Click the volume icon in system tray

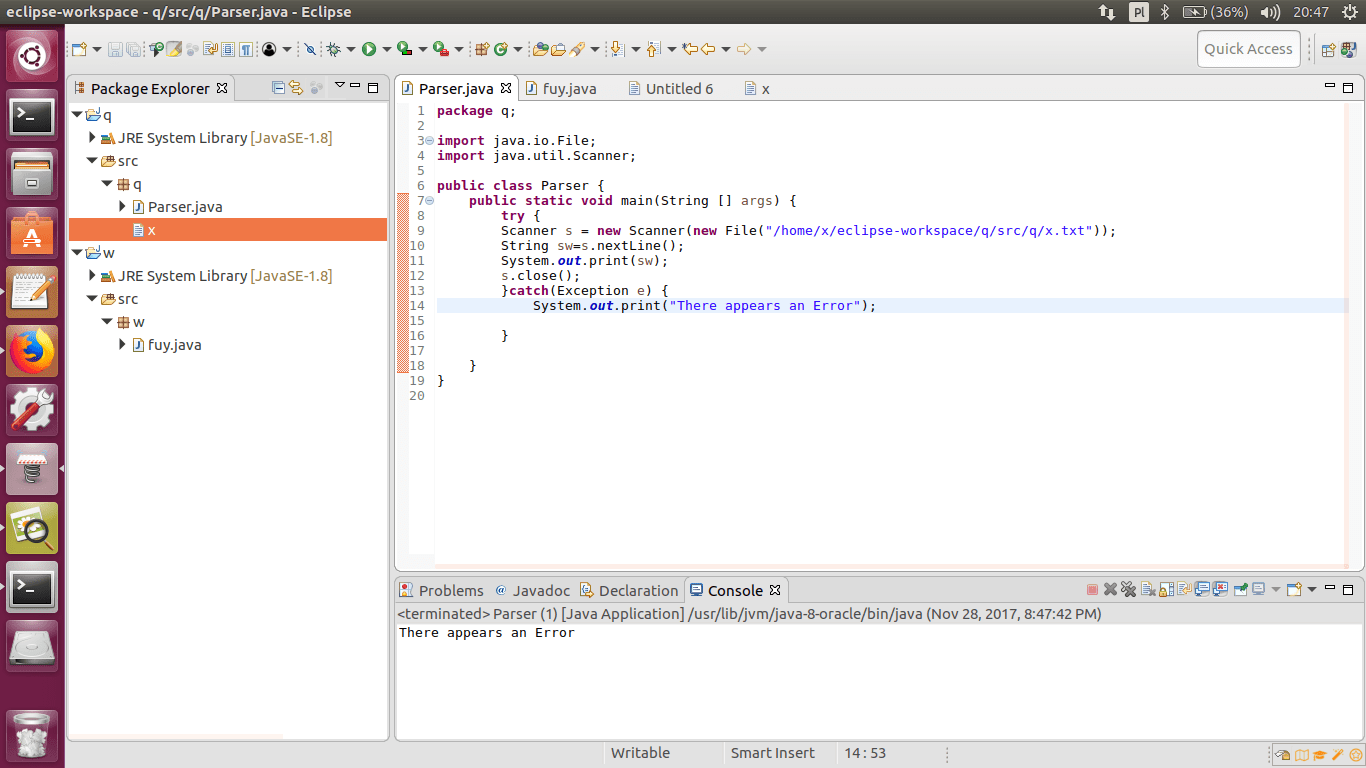click(1271, 12)
